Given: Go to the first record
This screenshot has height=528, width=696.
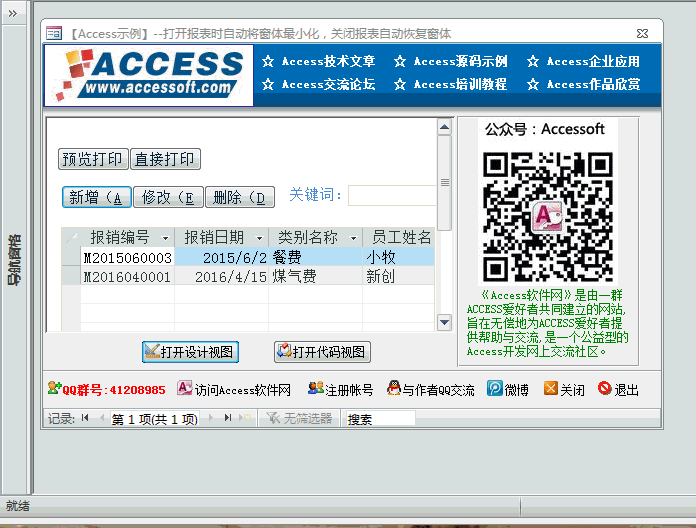Looking at the screenshot, I should click(x=85, y=418).
